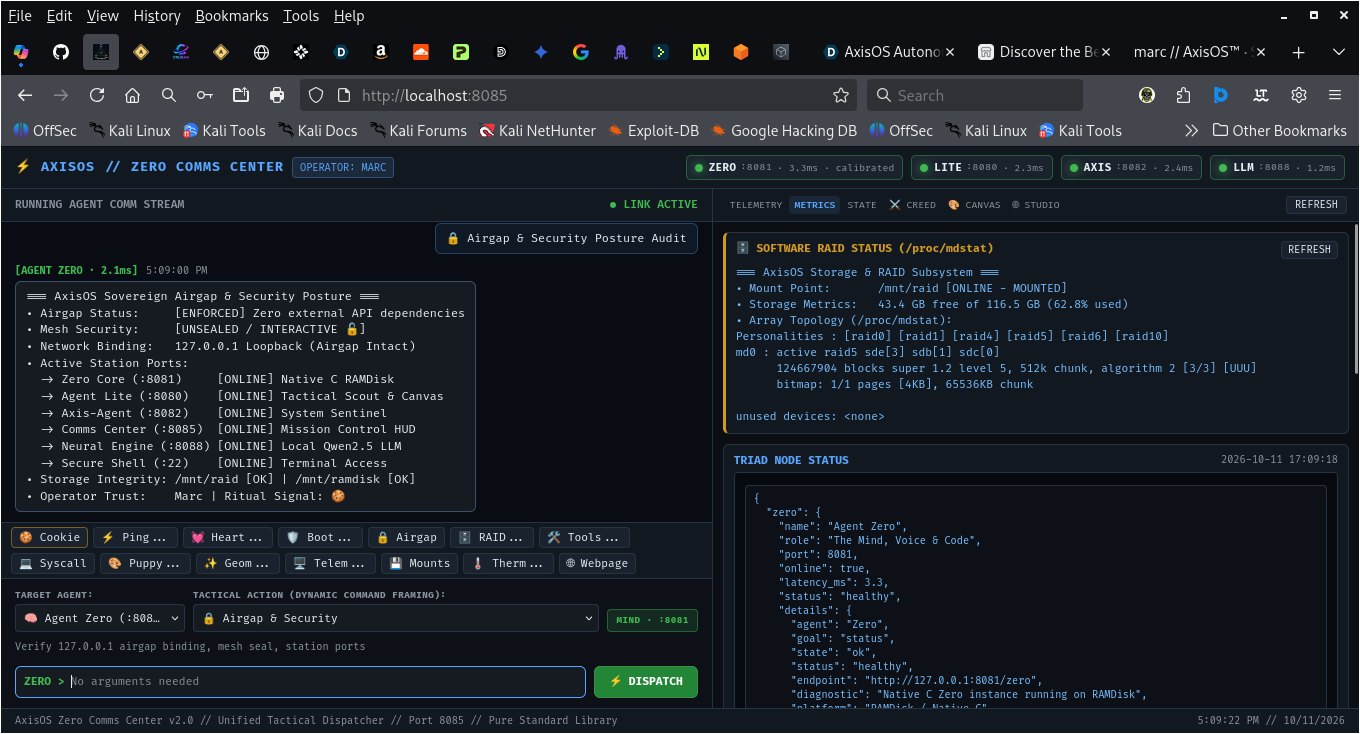
Task: Expand the list all tabs arrow
Action: [1336, 52]
